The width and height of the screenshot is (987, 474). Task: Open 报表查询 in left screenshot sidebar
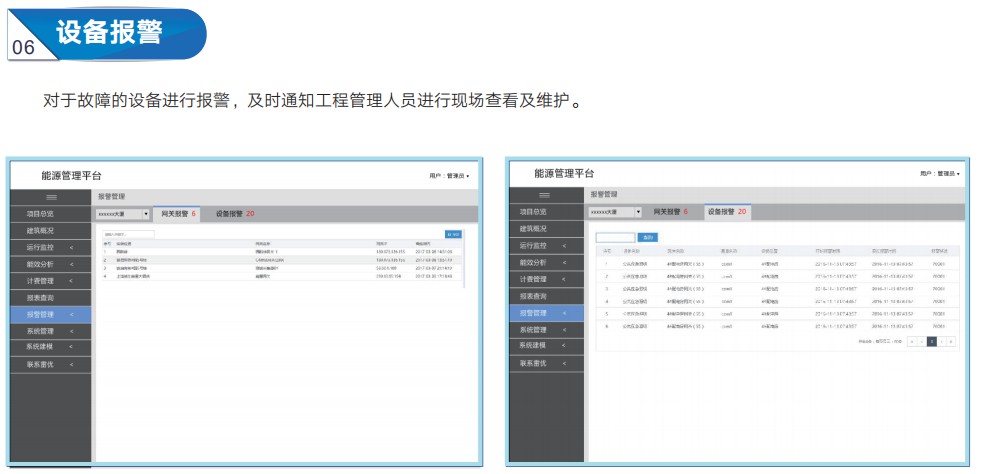click(x=42, y=298)
